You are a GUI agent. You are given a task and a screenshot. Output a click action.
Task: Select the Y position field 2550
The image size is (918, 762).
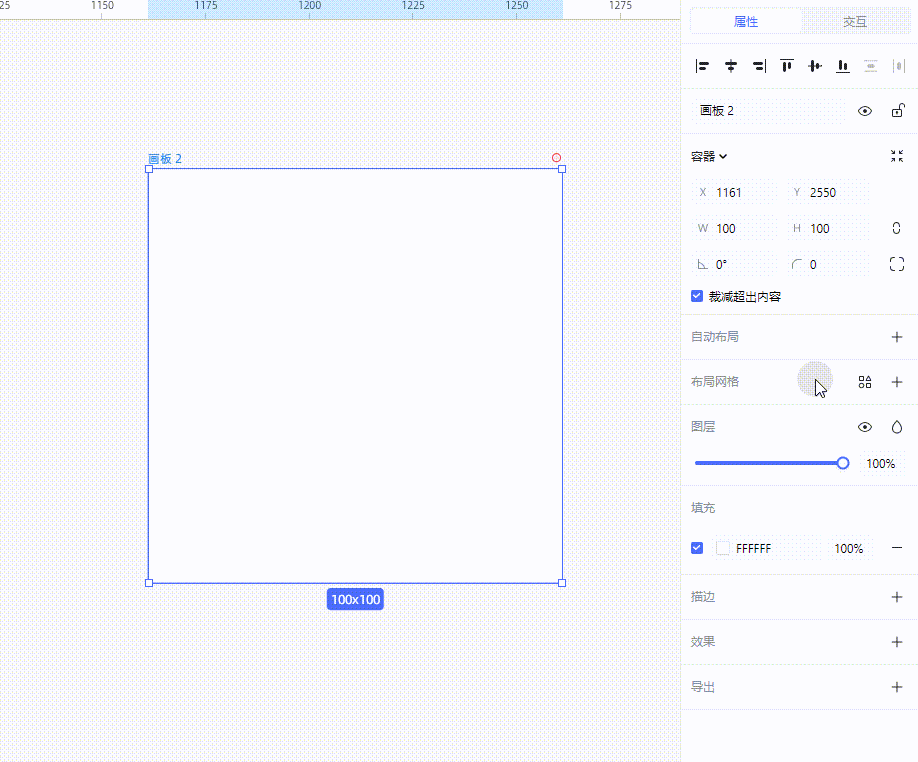[x=828, y=193]
